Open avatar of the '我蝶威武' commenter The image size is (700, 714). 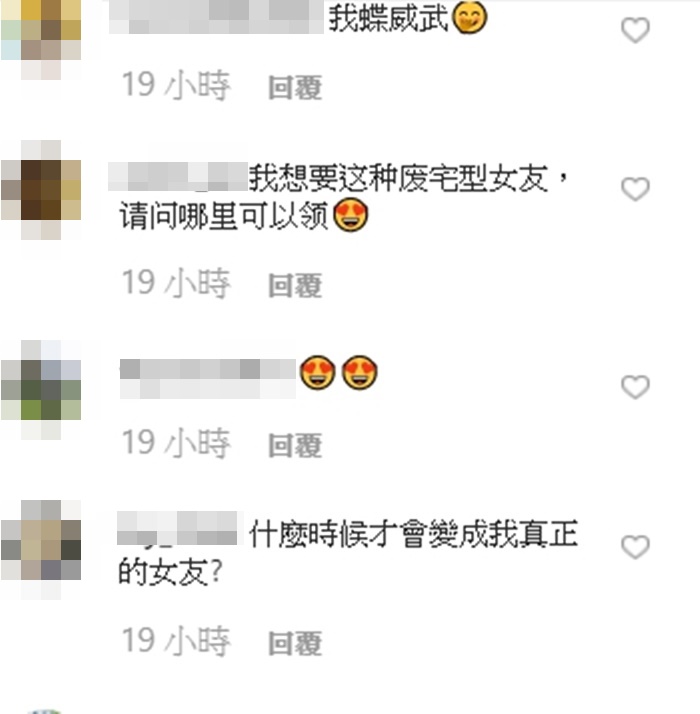(41, 40)
